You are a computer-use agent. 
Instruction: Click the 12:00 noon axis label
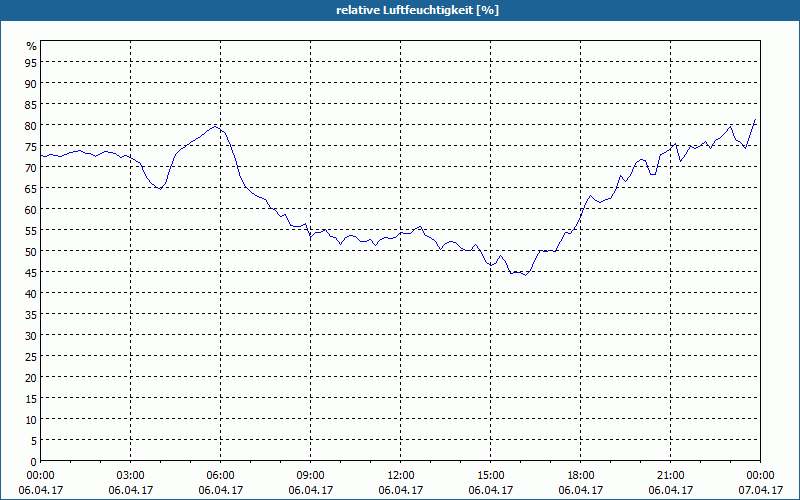[401, 476]
